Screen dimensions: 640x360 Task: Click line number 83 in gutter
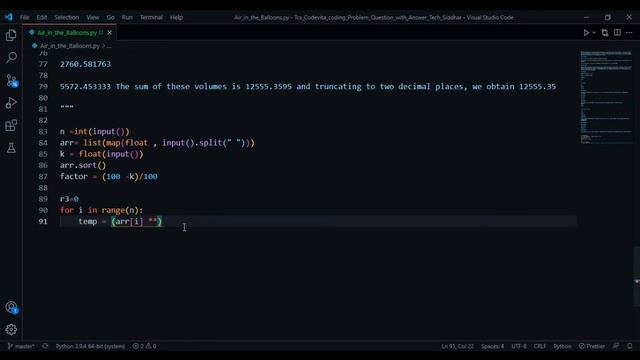pyautogui.click(x=43, y=132)
